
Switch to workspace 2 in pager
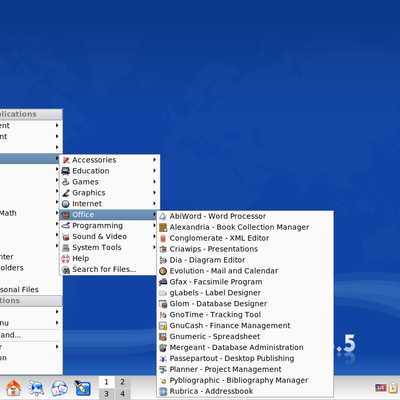[122, 382]
